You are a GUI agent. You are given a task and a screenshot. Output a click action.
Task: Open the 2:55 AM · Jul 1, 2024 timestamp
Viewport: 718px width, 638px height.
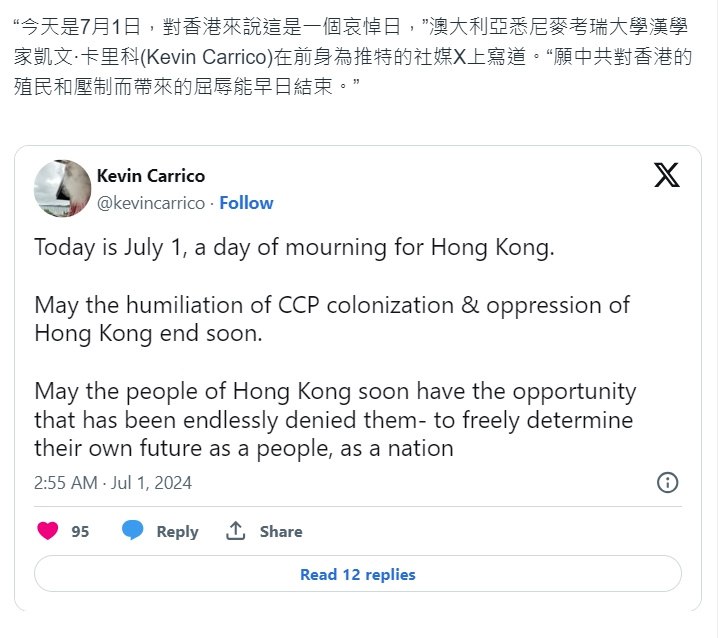pyautogui.click(x=113, y=483)
